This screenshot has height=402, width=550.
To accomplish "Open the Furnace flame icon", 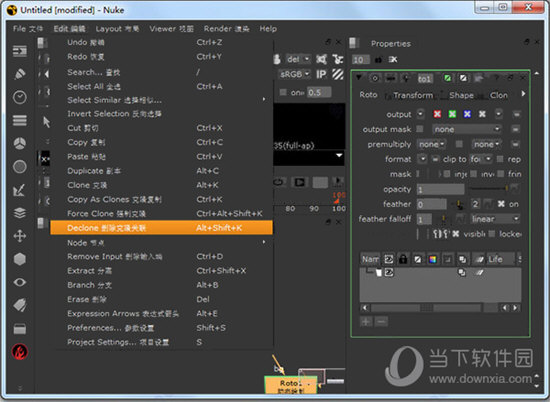I will [x=20, y=352].
